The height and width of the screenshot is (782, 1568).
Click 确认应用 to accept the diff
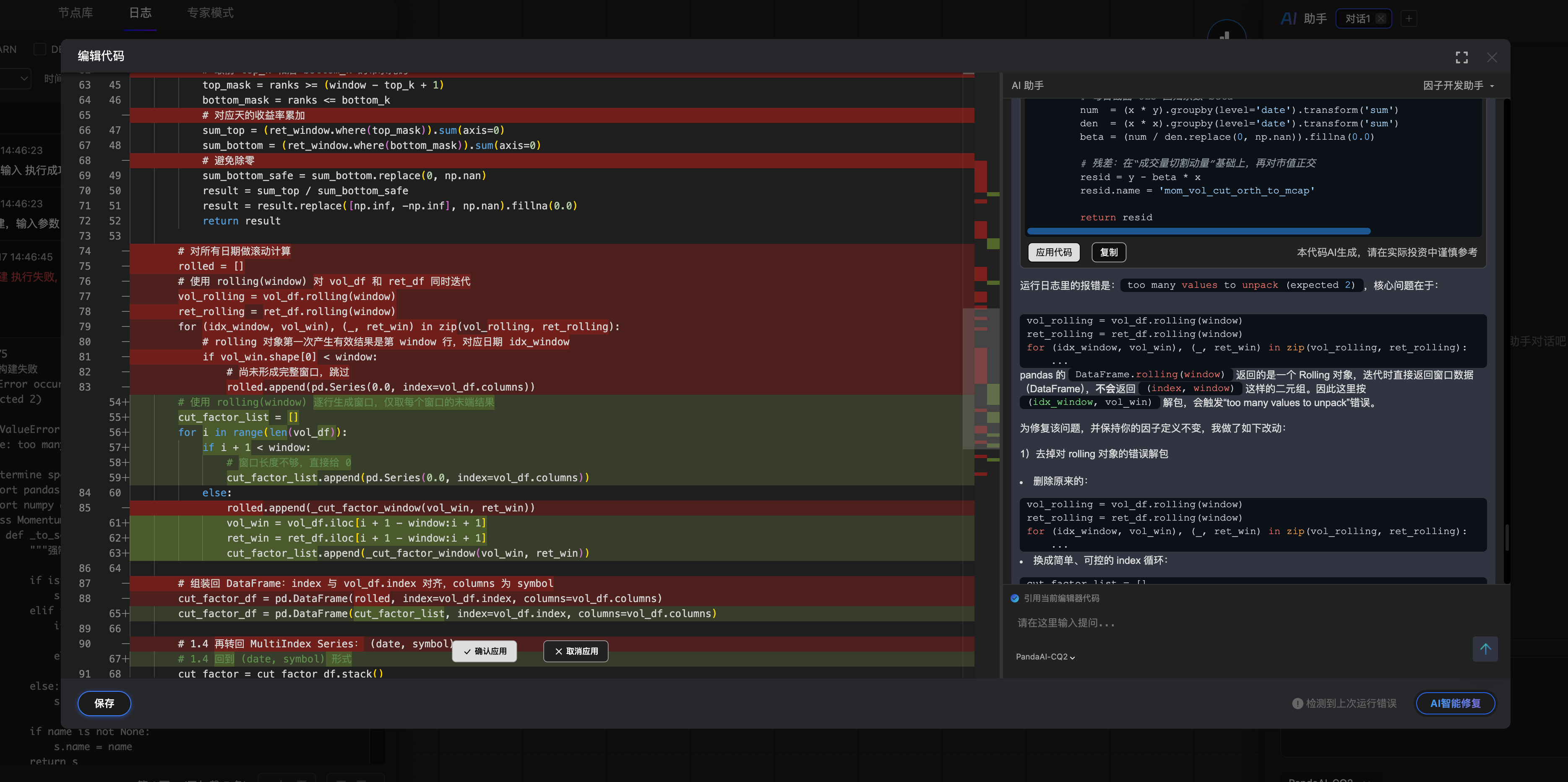[484, 651]
